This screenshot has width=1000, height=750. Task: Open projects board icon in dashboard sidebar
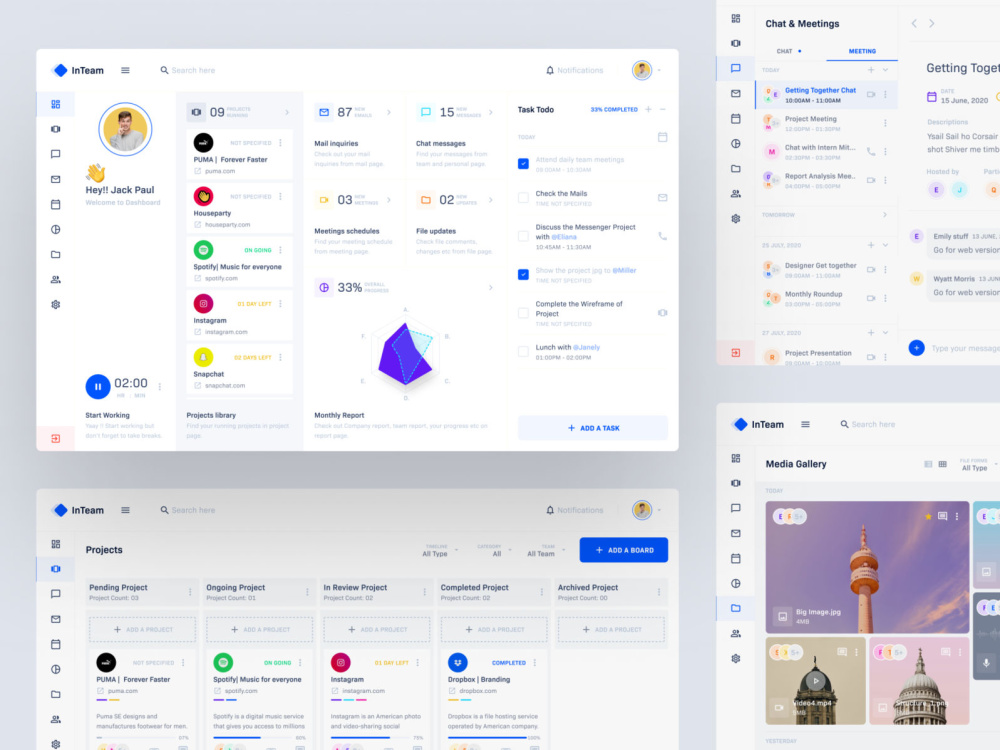55,129
